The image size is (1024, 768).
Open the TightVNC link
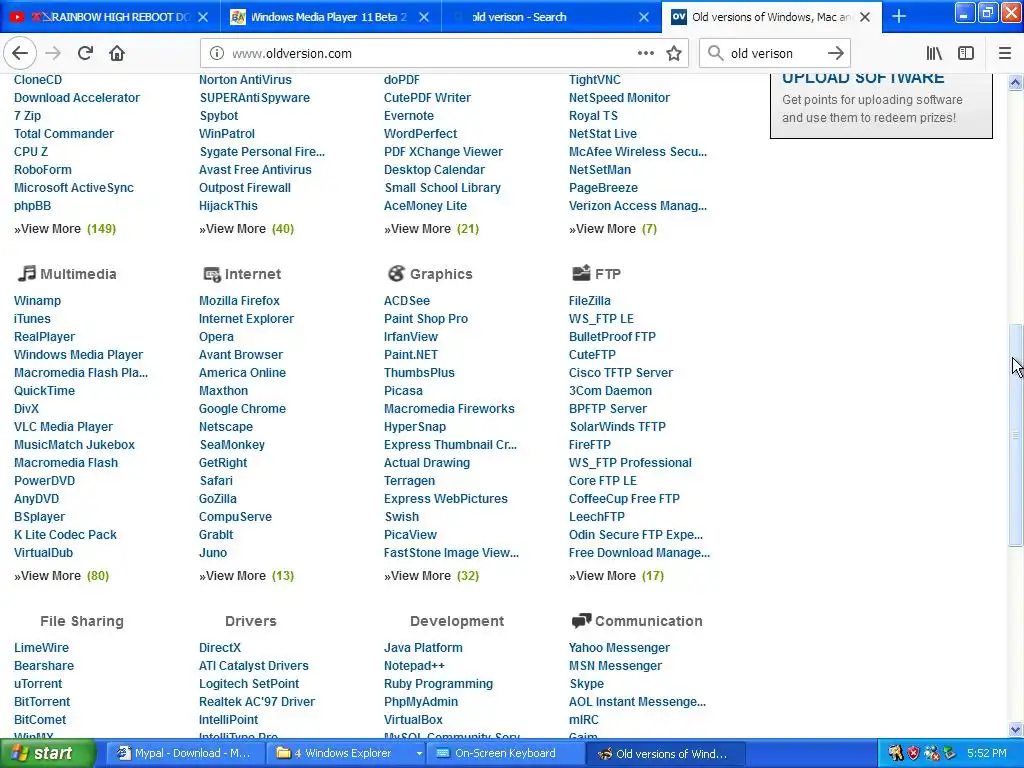pos(594,80)
